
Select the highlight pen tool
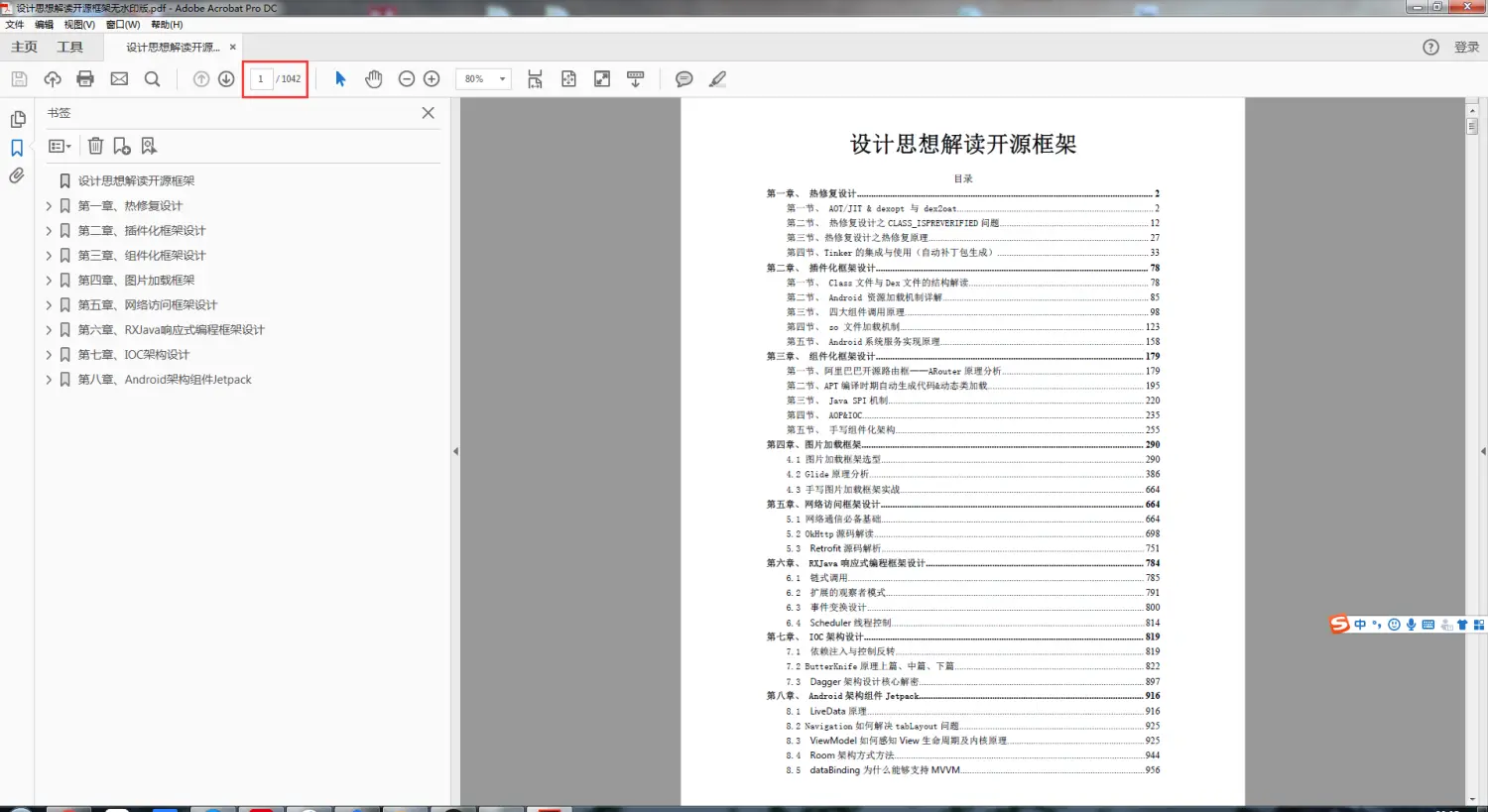coord(717,78)
